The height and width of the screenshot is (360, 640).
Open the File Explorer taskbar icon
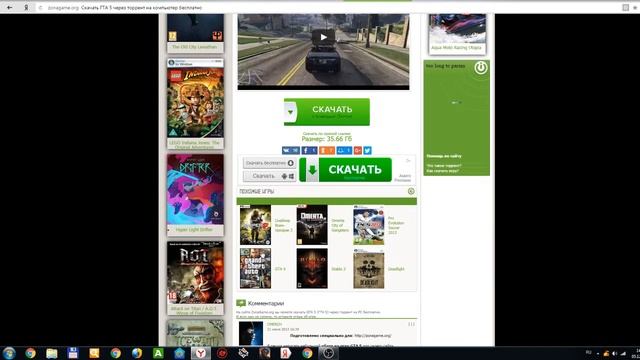click(51, 353)
